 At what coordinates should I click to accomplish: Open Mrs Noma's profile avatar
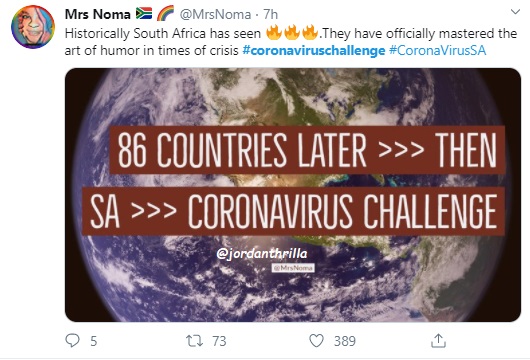33,27
